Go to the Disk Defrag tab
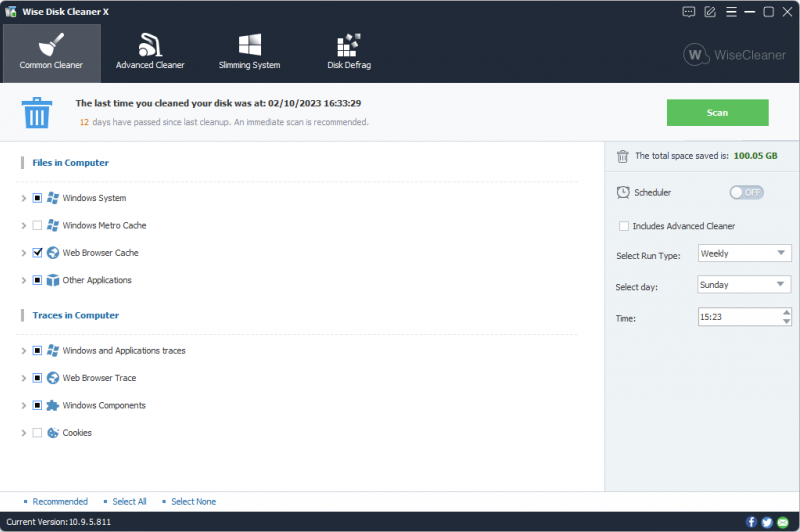Viewport: 800px width, 532px height. pos(349,53)
